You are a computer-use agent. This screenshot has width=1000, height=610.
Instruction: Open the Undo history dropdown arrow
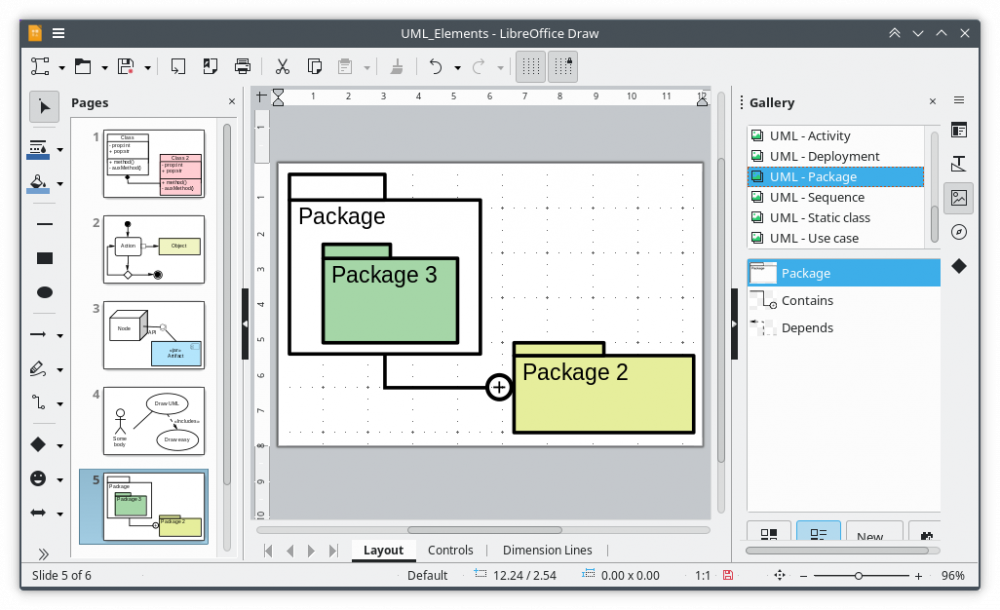[457, 67]
